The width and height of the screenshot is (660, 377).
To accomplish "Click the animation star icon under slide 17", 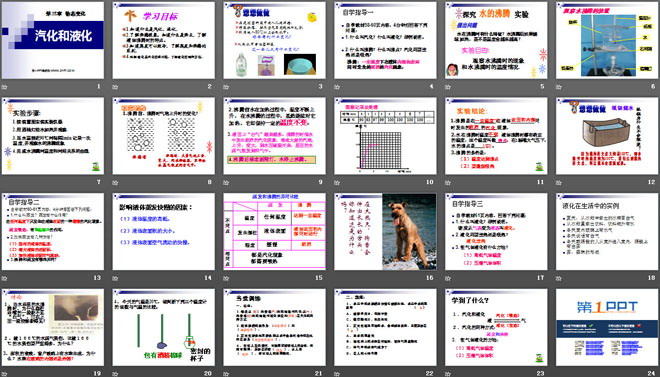I will (448, 278).
